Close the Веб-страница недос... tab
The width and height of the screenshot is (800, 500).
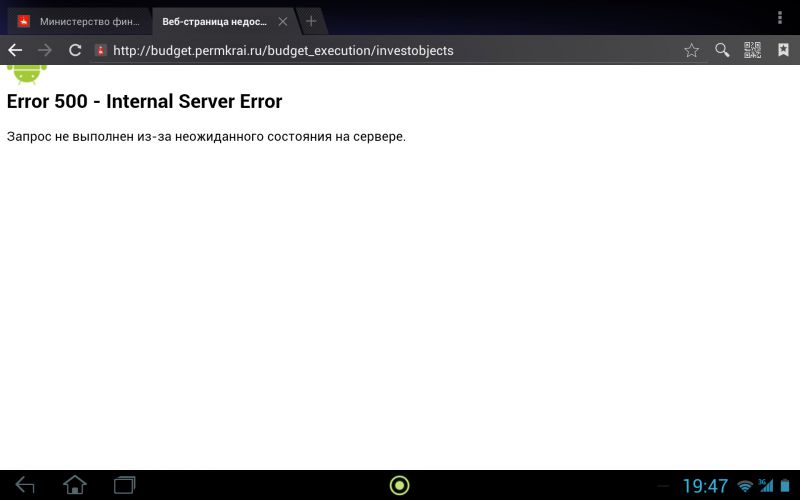[283, 21]
